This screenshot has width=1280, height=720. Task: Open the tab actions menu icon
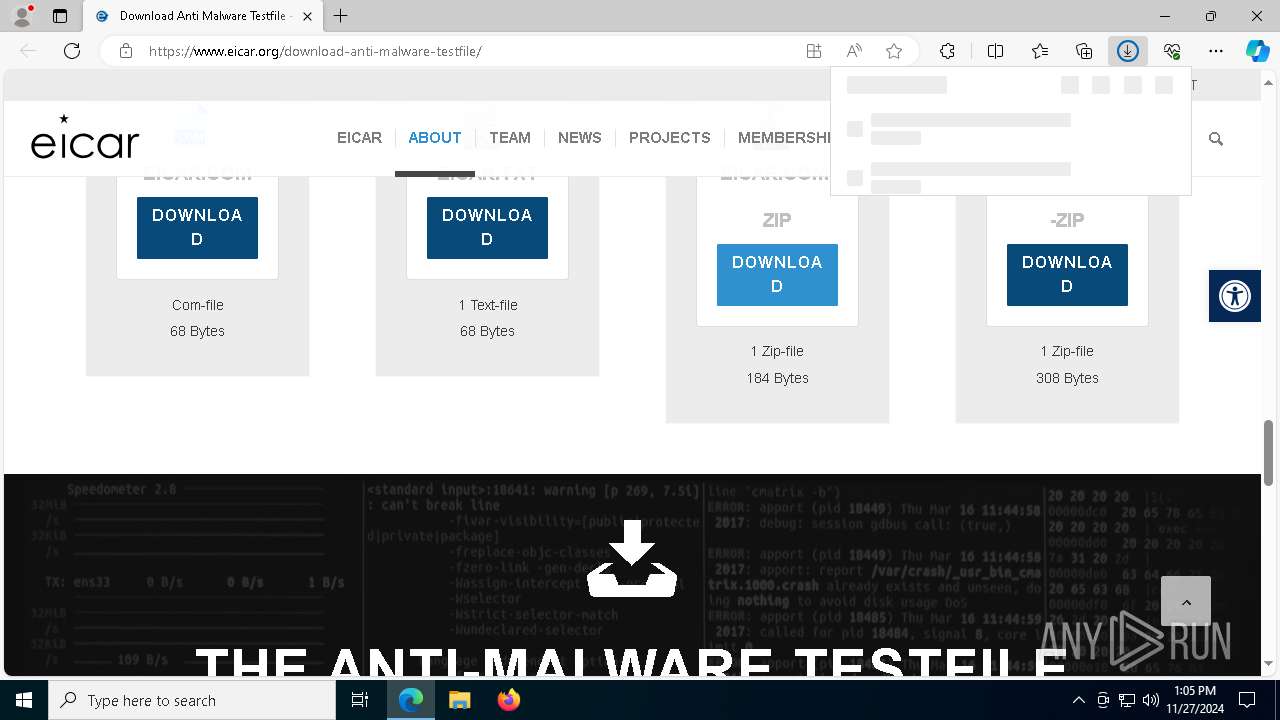click(x=60, y=16)
